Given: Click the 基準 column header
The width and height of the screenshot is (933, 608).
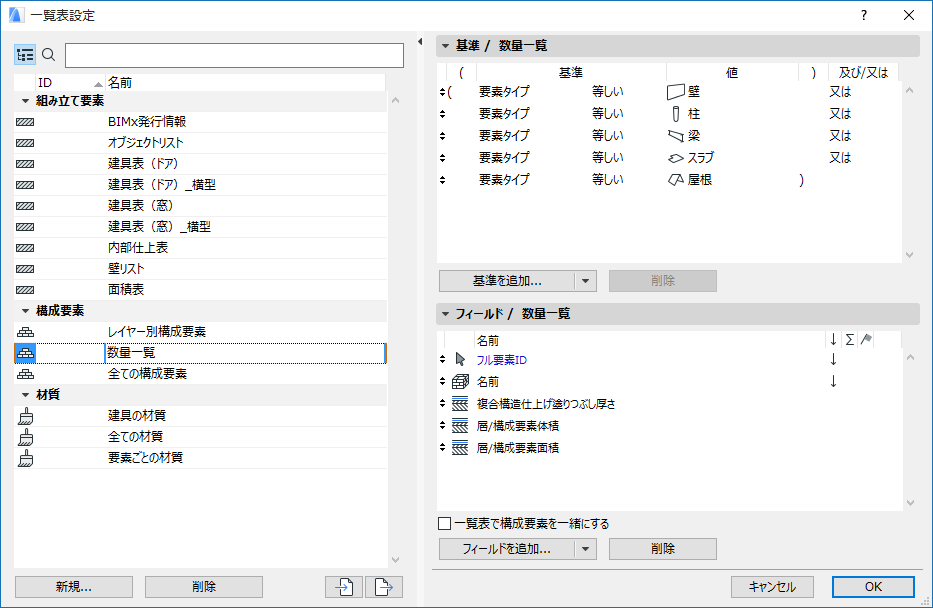Looking at the screenshot, I should [x=571, y=73].
